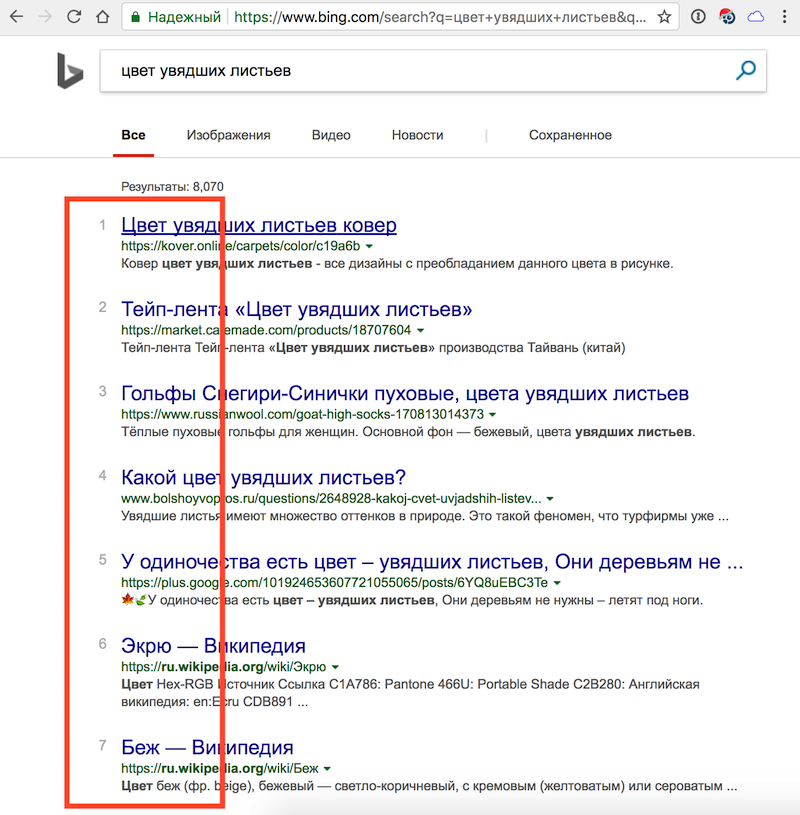Open result Цвет увядших листьев ковер
This screenshot has width=800, height=815.
tap(259, 225)
